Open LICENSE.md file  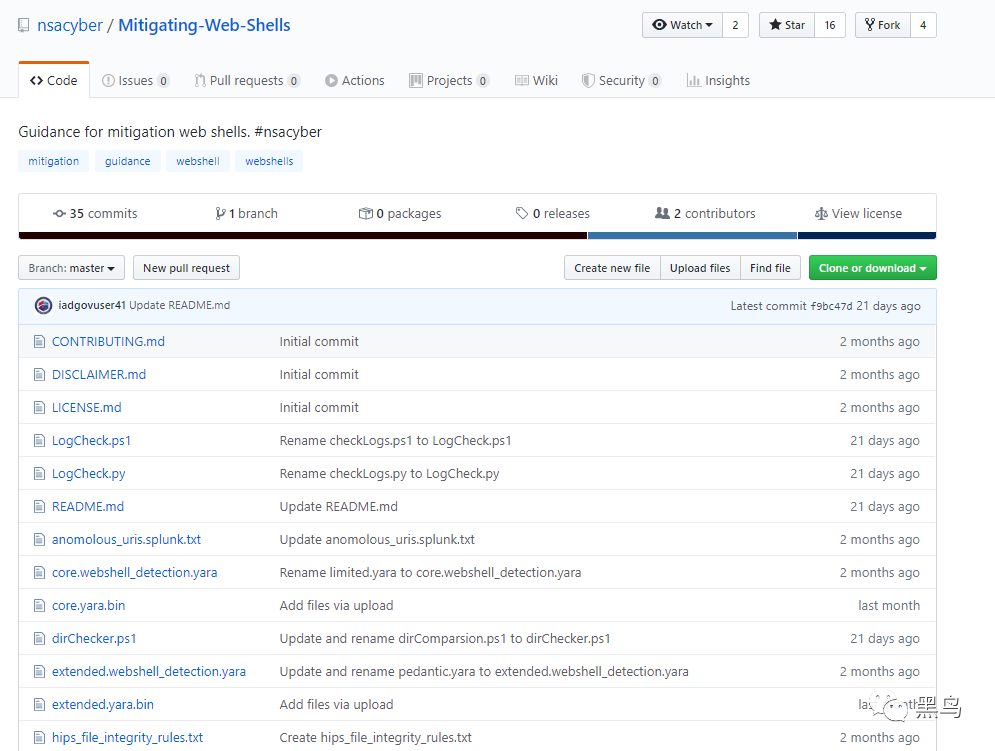point(87,408)
